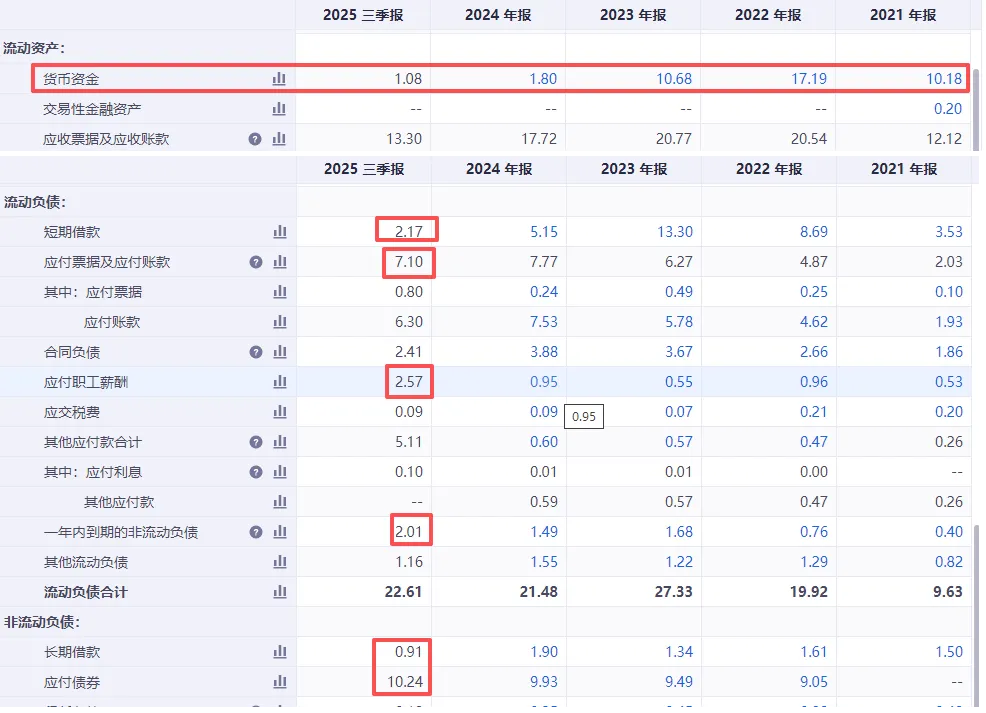Open chart icon for 合同负债 row

[280, 352]
